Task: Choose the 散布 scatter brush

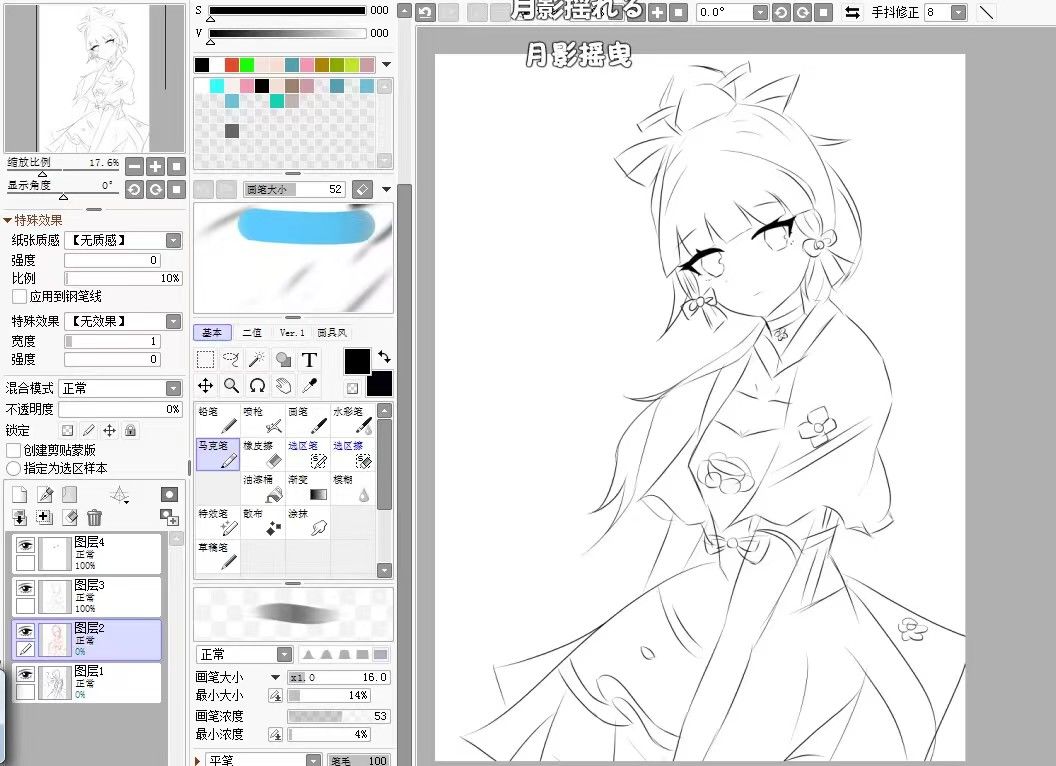Action: [x=263, y=522]
